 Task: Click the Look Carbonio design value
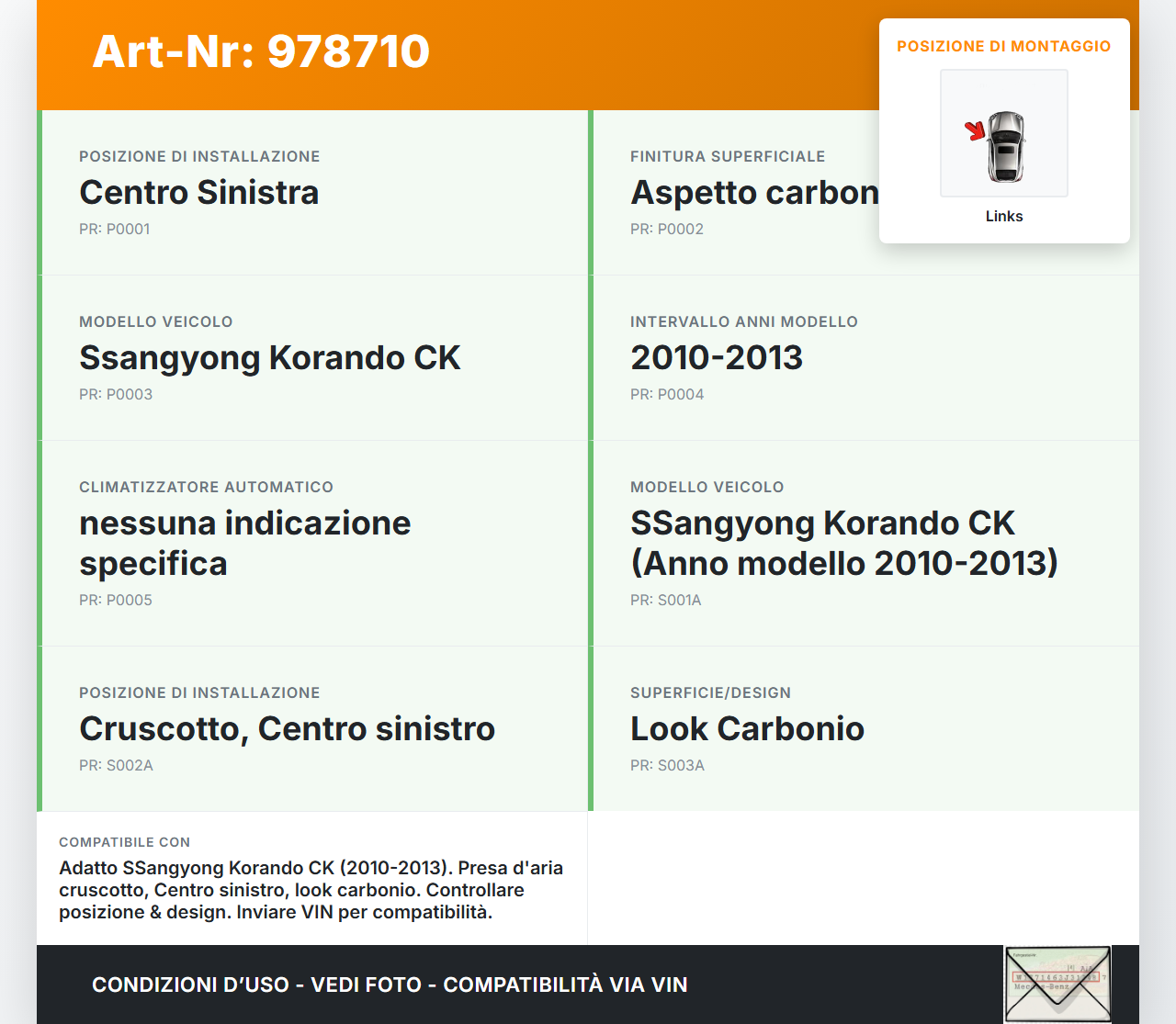click(x=746, y=728)
